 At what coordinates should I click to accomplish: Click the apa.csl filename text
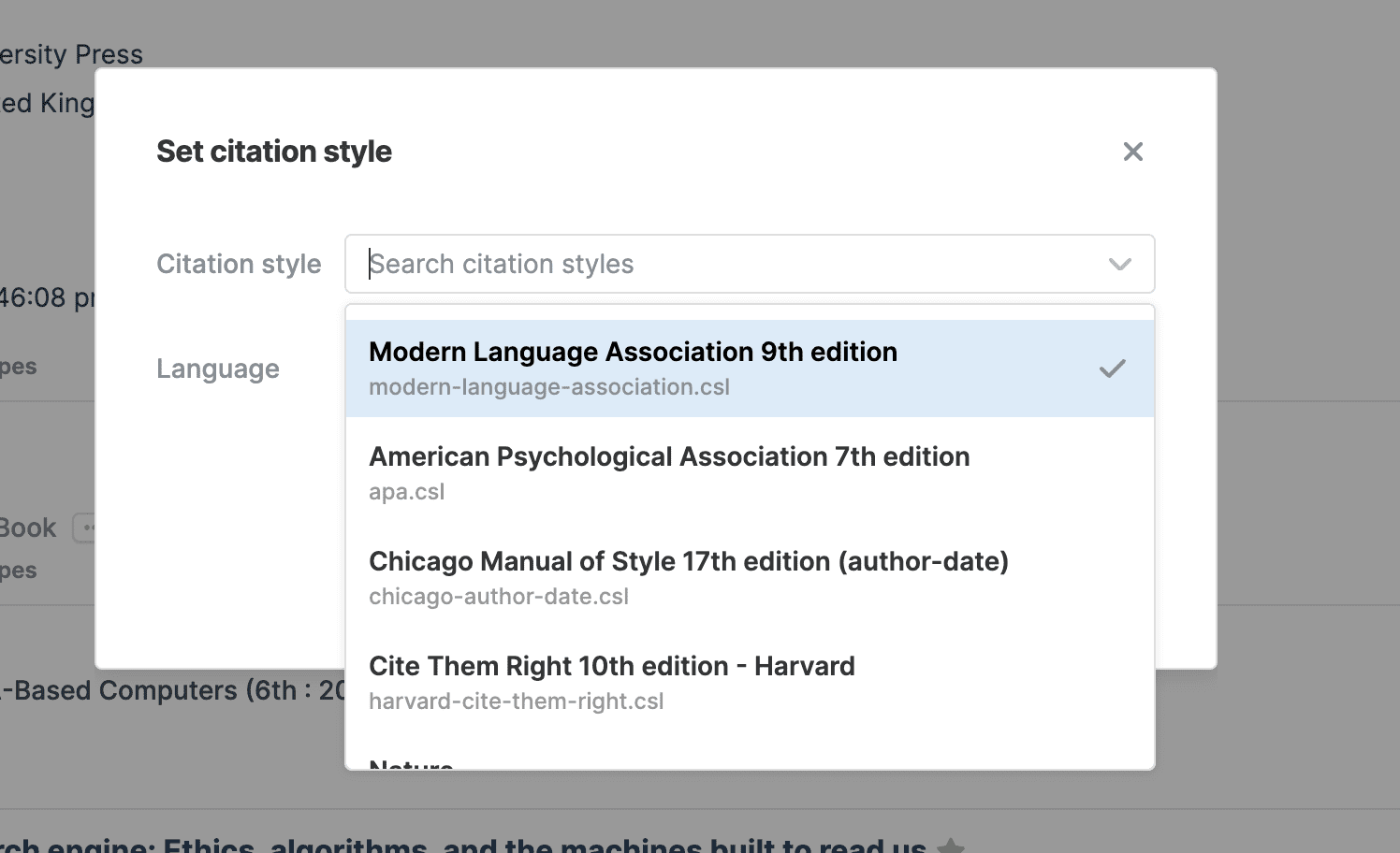coord(406,492)
